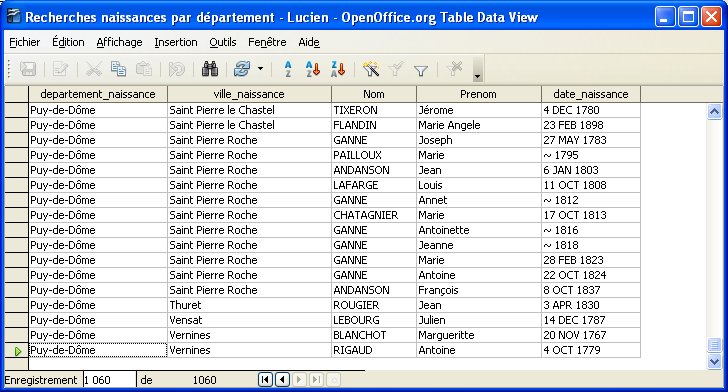Screen dimensions: 728x392
Task: Select the Prenom column header
Action: coord(479,94)
